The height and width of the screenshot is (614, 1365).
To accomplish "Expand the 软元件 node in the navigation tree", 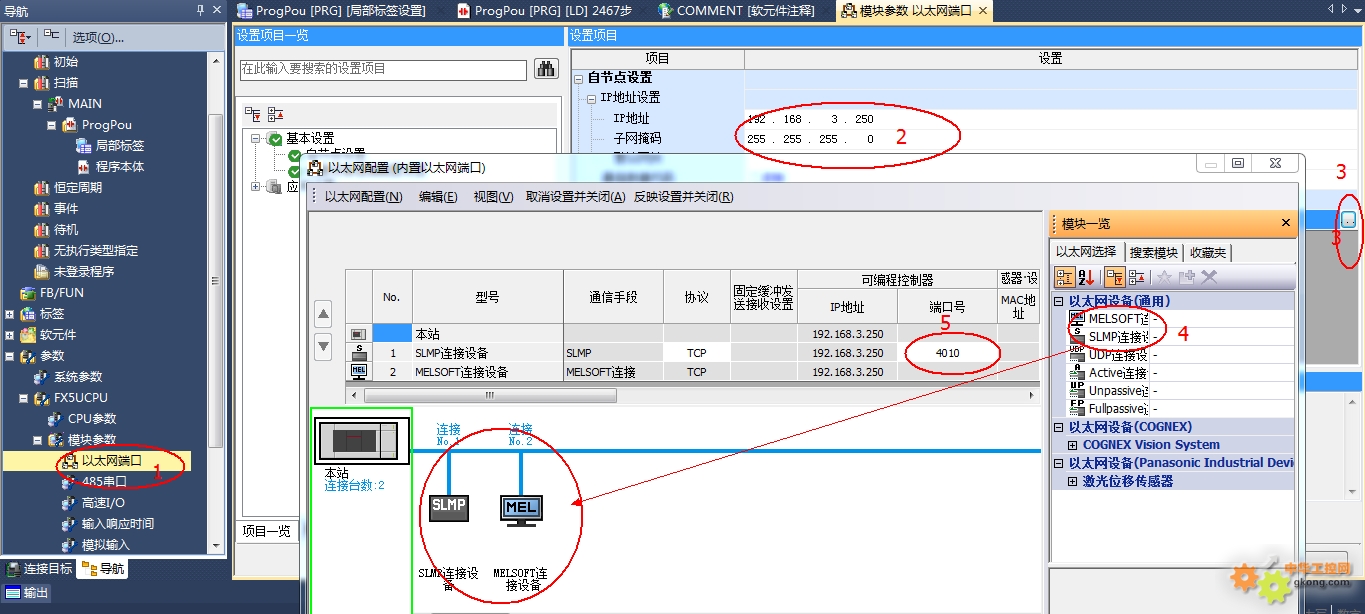I will tap(10, 335).
